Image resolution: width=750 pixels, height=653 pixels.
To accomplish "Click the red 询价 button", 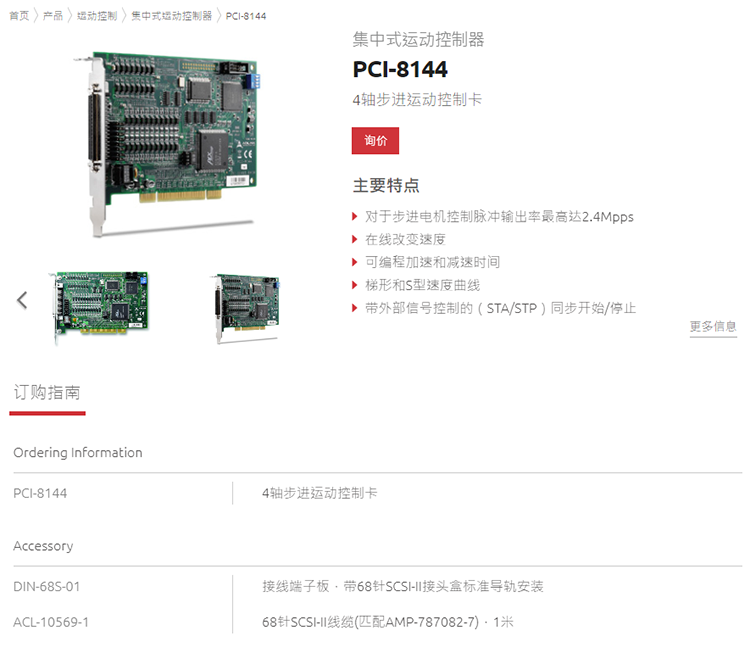I will [375, 141].
